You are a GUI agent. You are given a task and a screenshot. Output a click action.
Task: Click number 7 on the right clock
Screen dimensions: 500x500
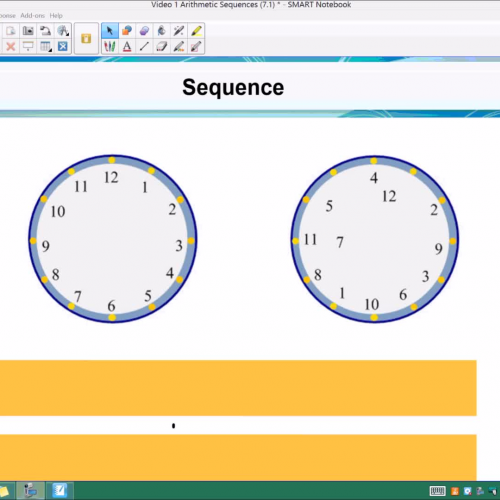click(340, 242)
